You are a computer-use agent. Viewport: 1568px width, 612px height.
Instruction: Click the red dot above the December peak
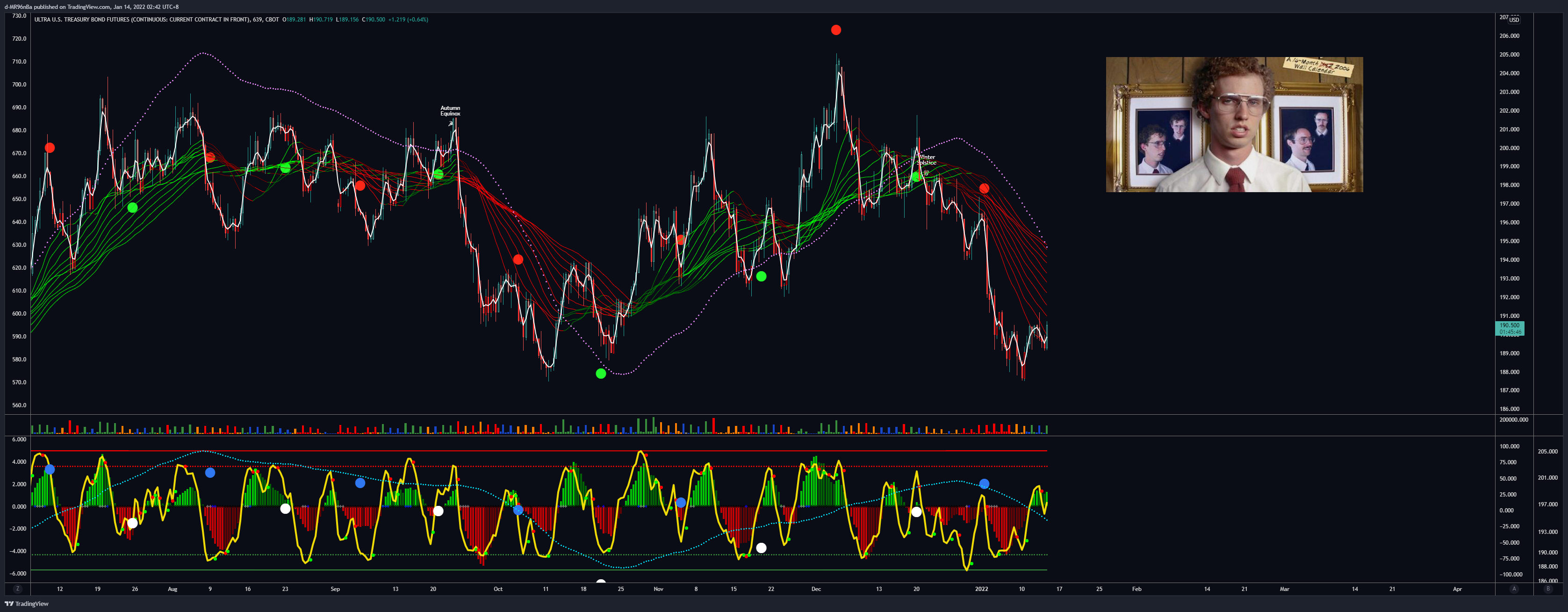click(x=836, y=30)
